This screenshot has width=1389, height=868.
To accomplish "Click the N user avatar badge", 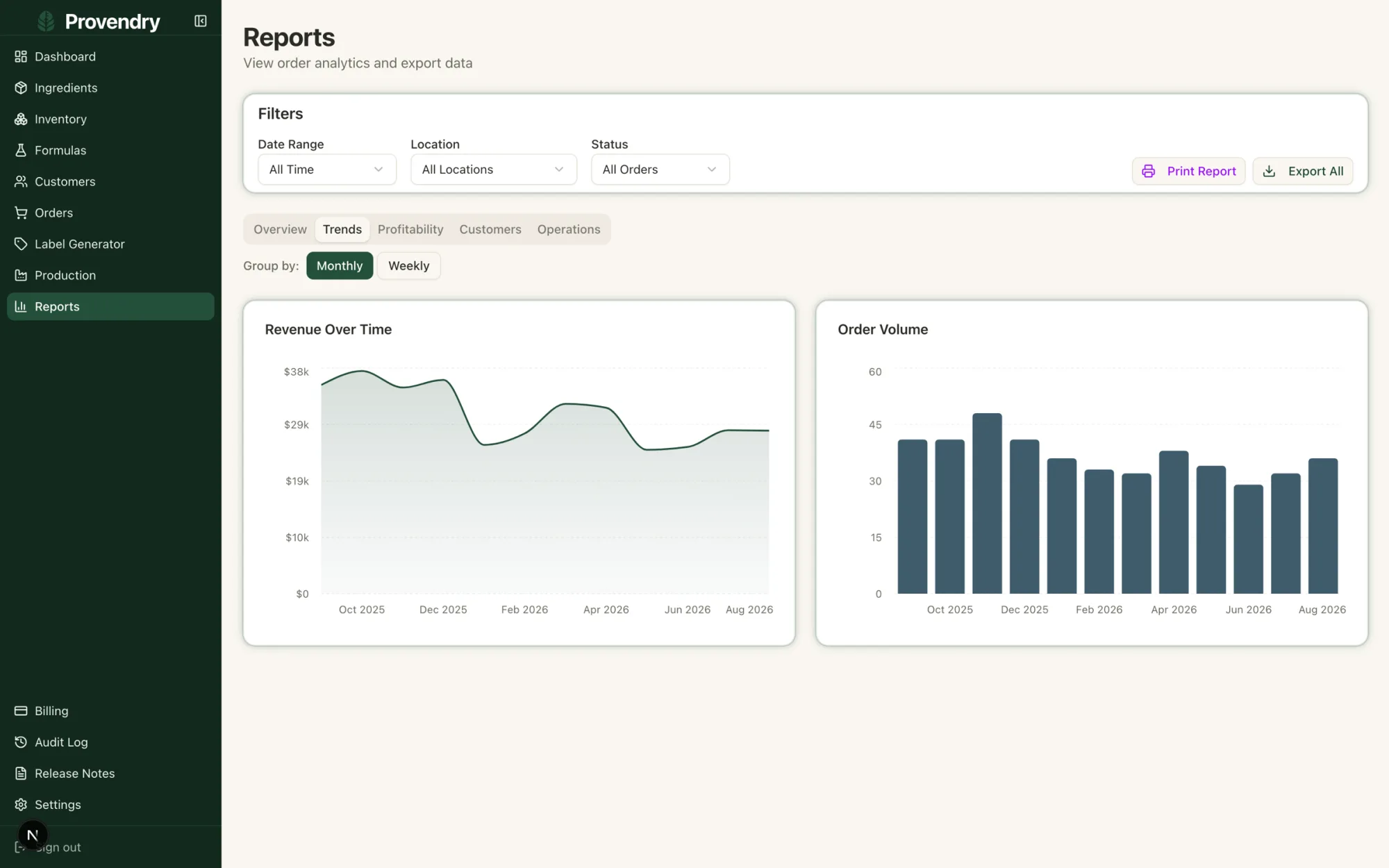I will click(33, 835).
